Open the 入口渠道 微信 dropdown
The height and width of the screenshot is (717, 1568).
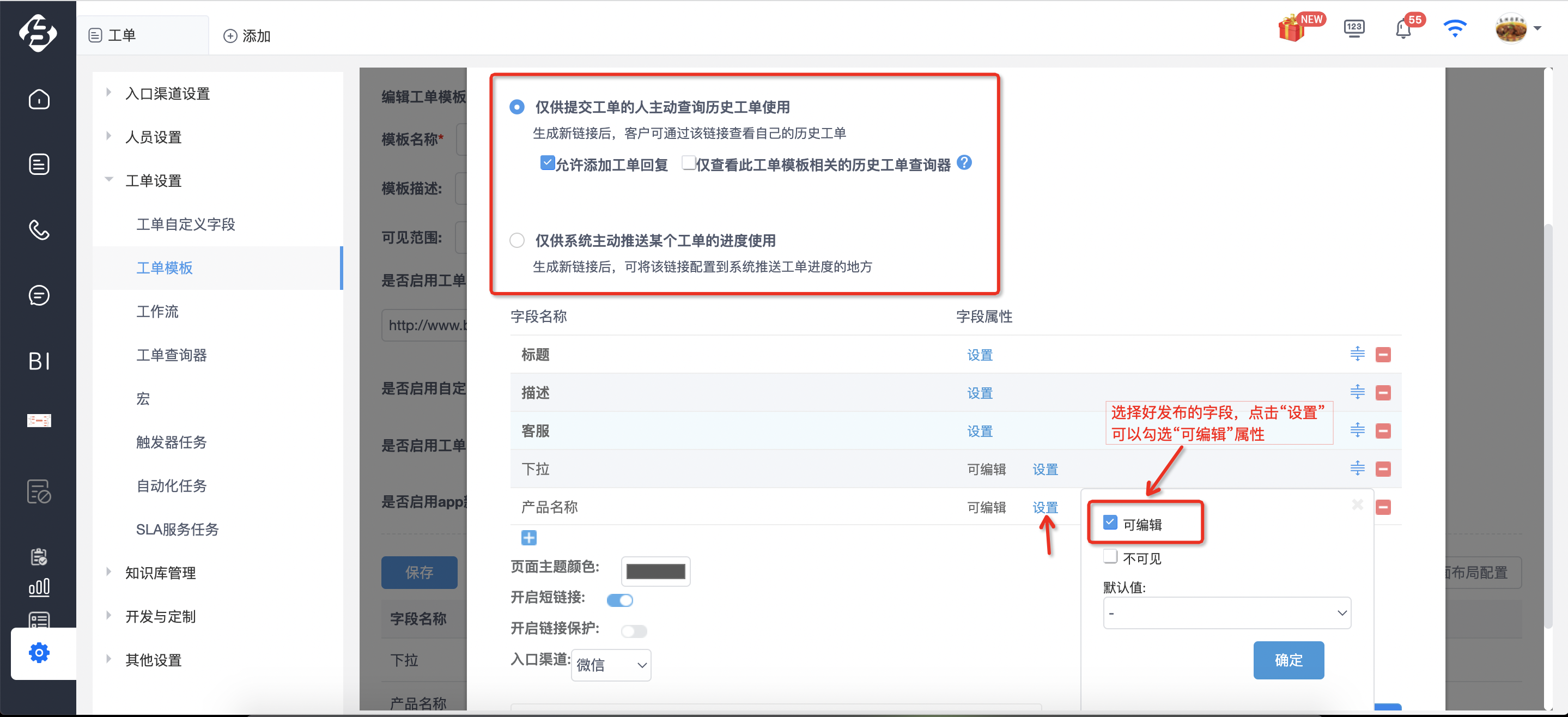(x=611, y=665)
